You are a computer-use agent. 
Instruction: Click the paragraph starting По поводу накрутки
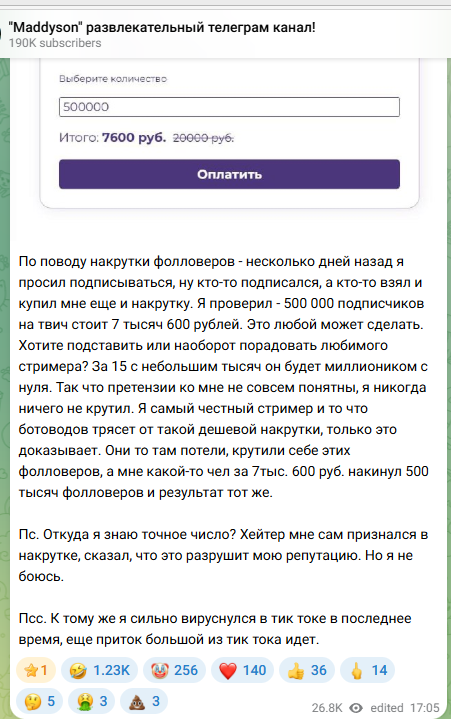(x=223, y=377)
